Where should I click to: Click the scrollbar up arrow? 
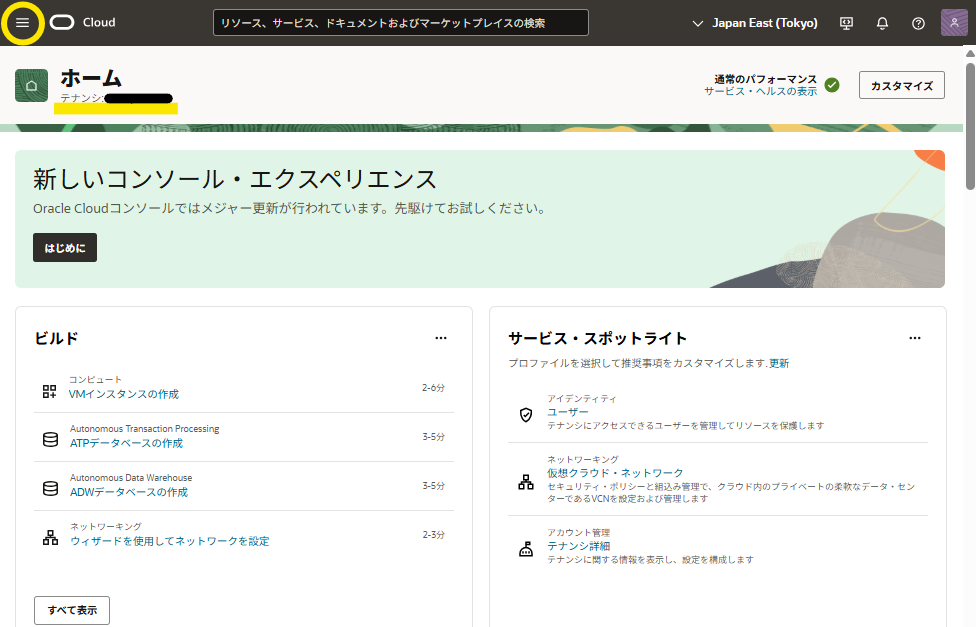coord(970,53)
